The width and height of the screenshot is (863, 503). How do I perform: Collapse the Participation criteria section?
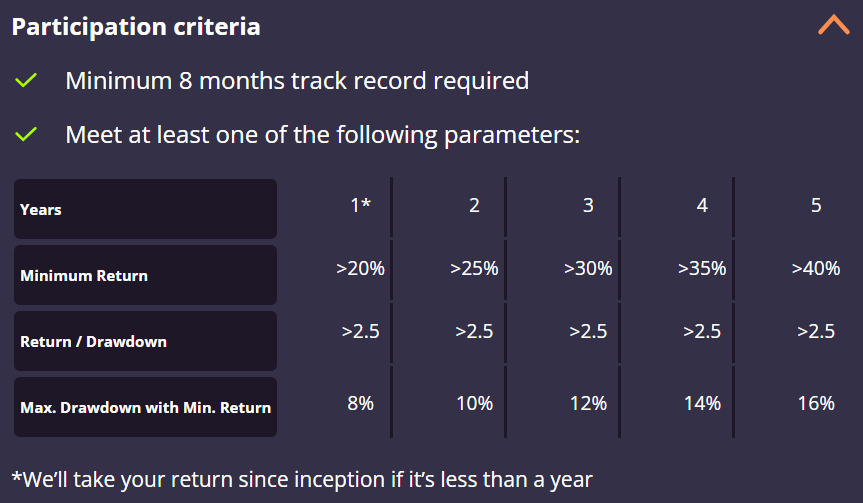pyautogui.click(x=833, y=25)
